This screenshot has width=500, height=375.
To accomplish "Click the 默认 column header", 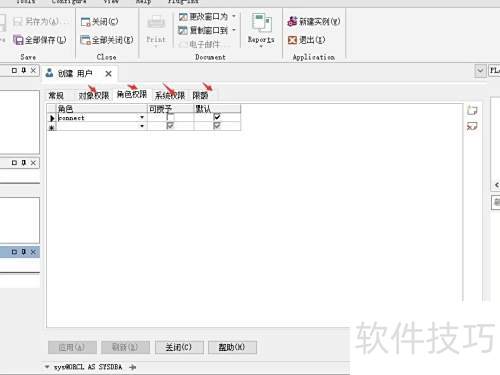I will pyautogui.click(x=217, y=109).
